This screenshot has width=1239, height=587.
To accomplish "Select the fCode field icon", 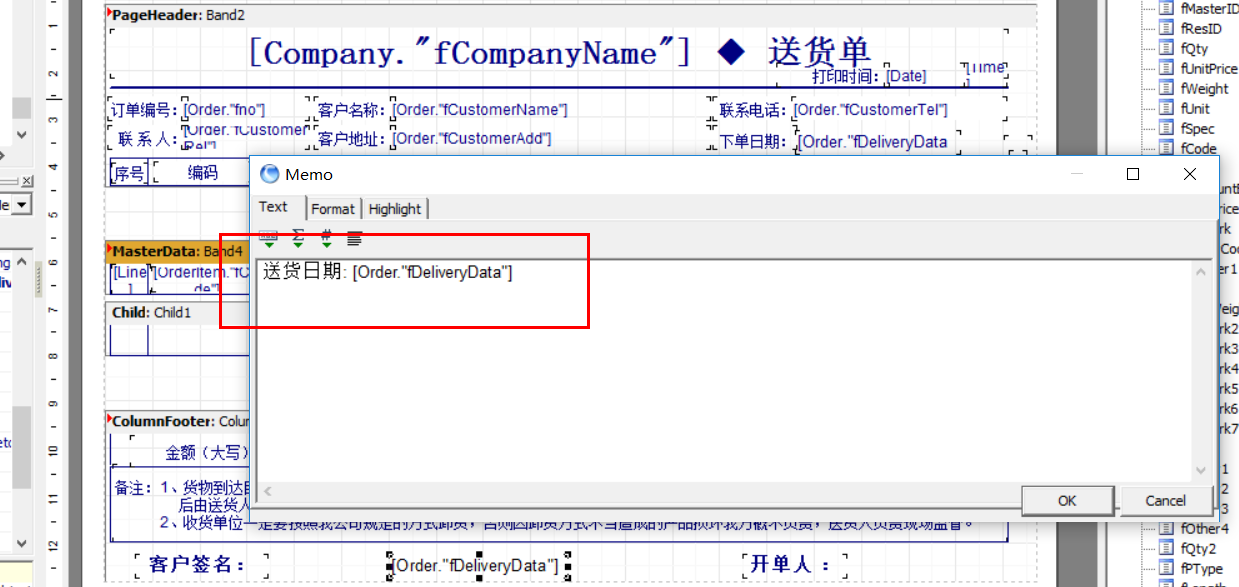I will (1166, 149).
